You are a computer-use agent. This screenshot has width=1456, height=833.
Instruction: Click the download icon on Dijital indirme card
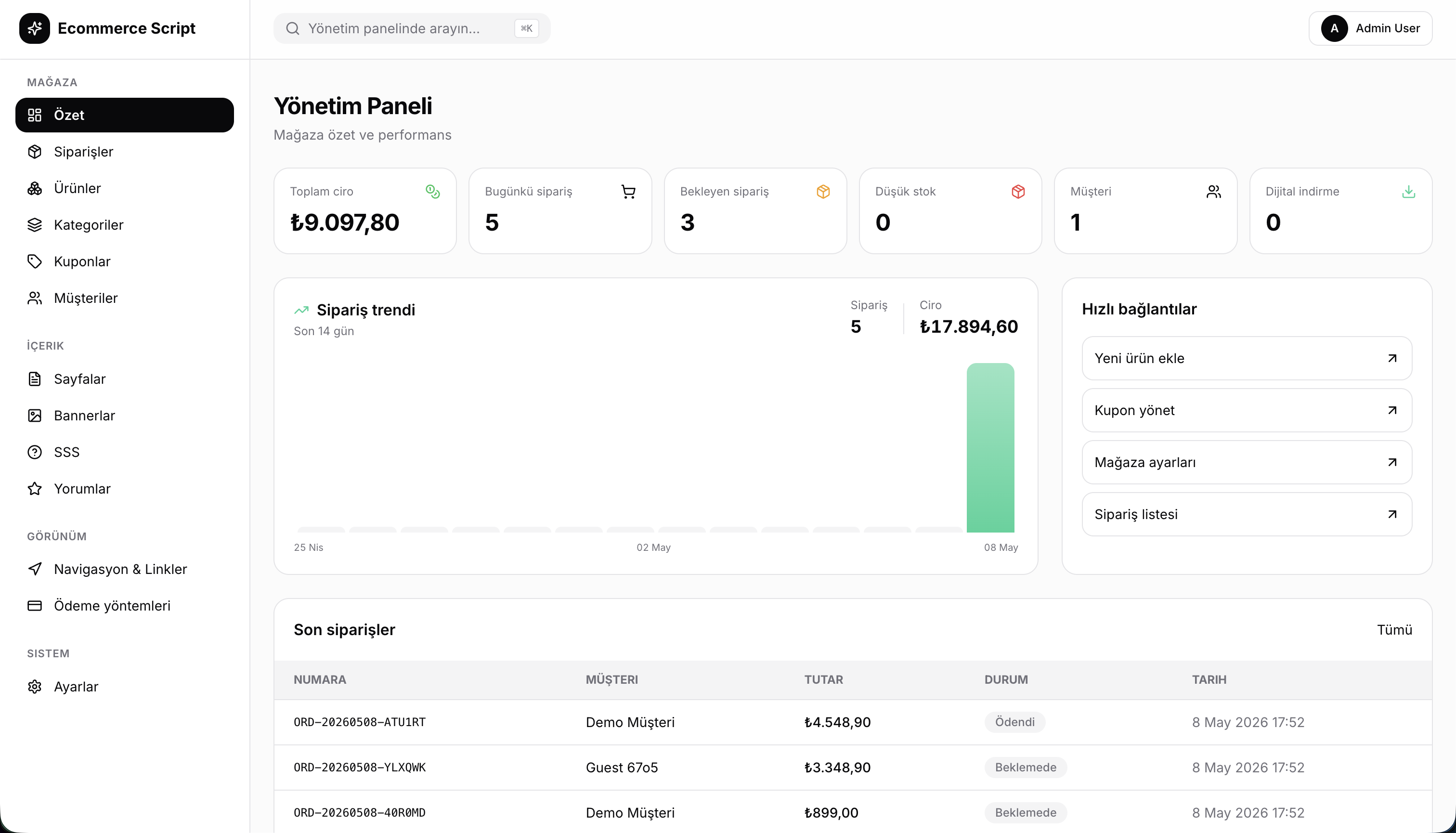tap(1408, 192)
